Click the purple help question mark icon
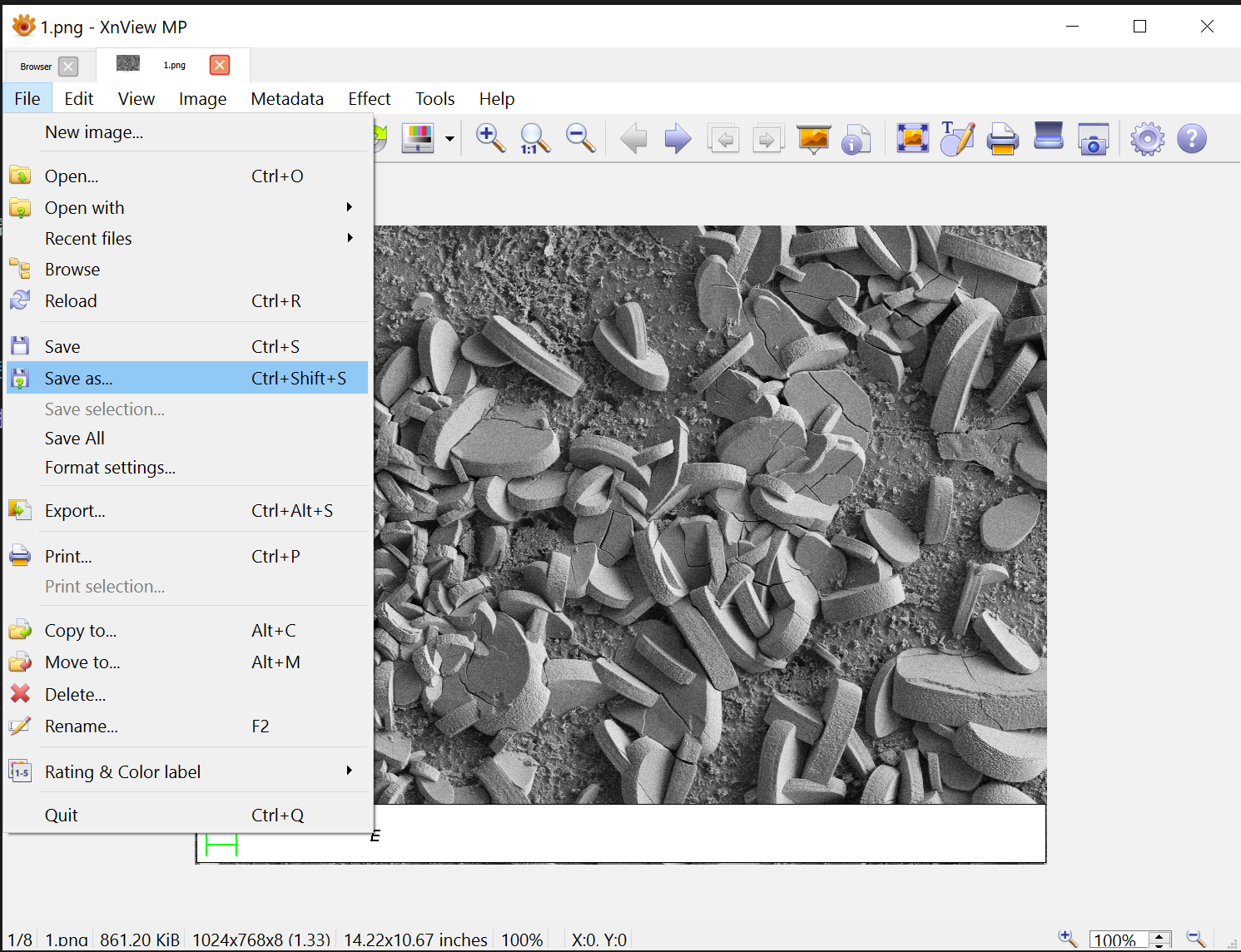Screen dimensions: 1241x952 pos(1192,138)
